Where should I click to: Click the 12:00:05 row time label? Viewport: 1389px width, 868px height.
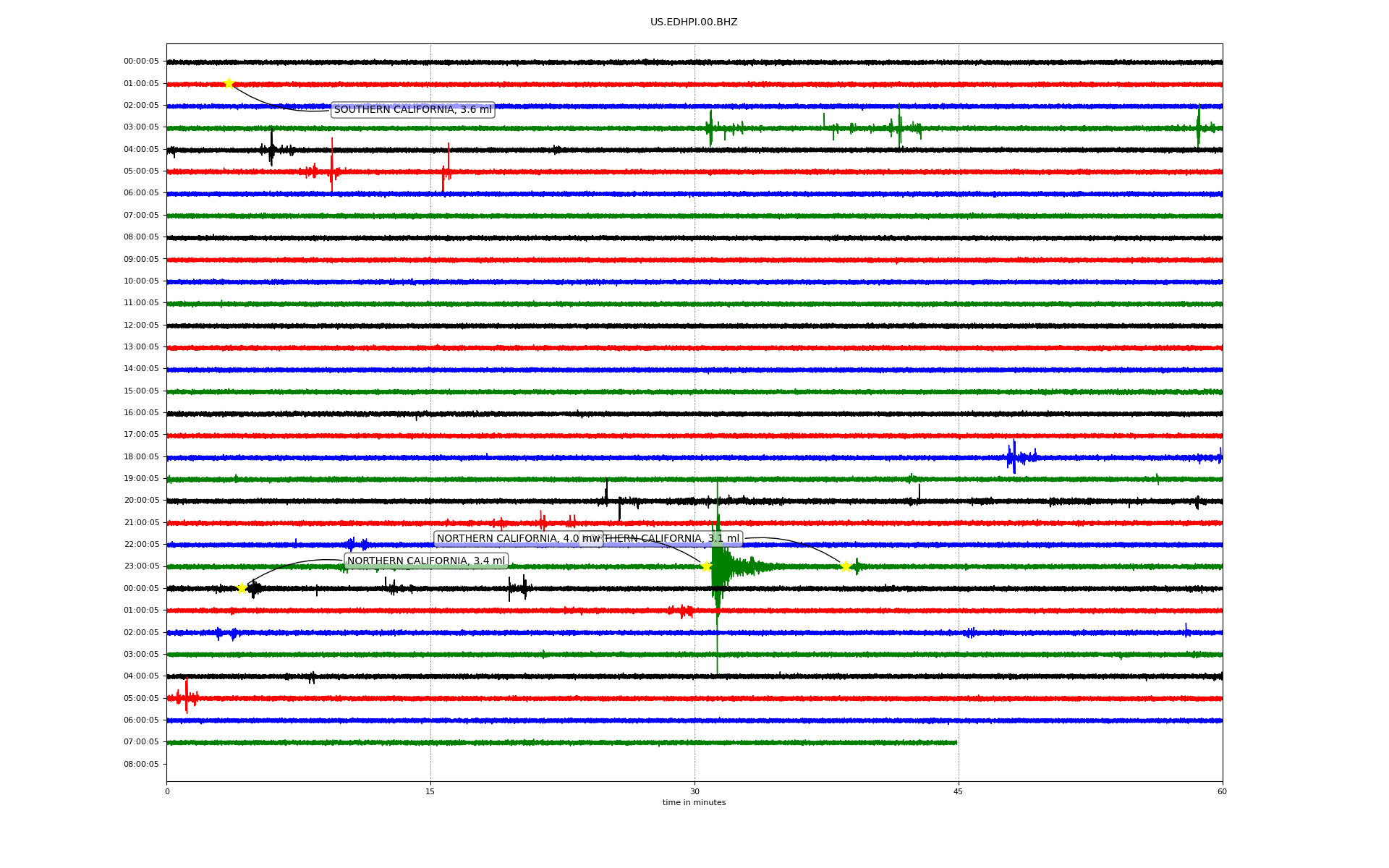pos(141,325)
